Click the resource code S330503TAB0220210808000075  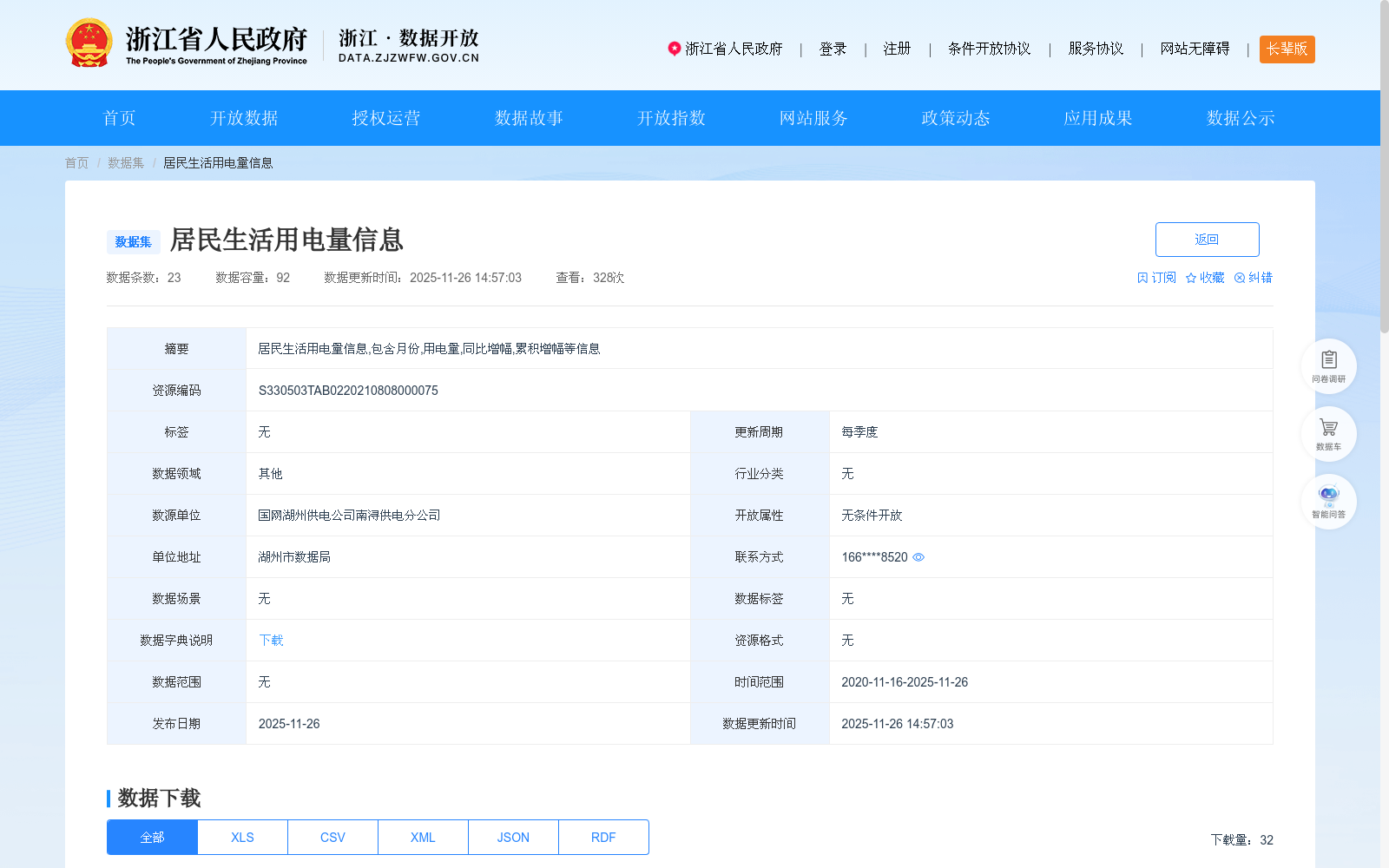click(x=348, y=391)
